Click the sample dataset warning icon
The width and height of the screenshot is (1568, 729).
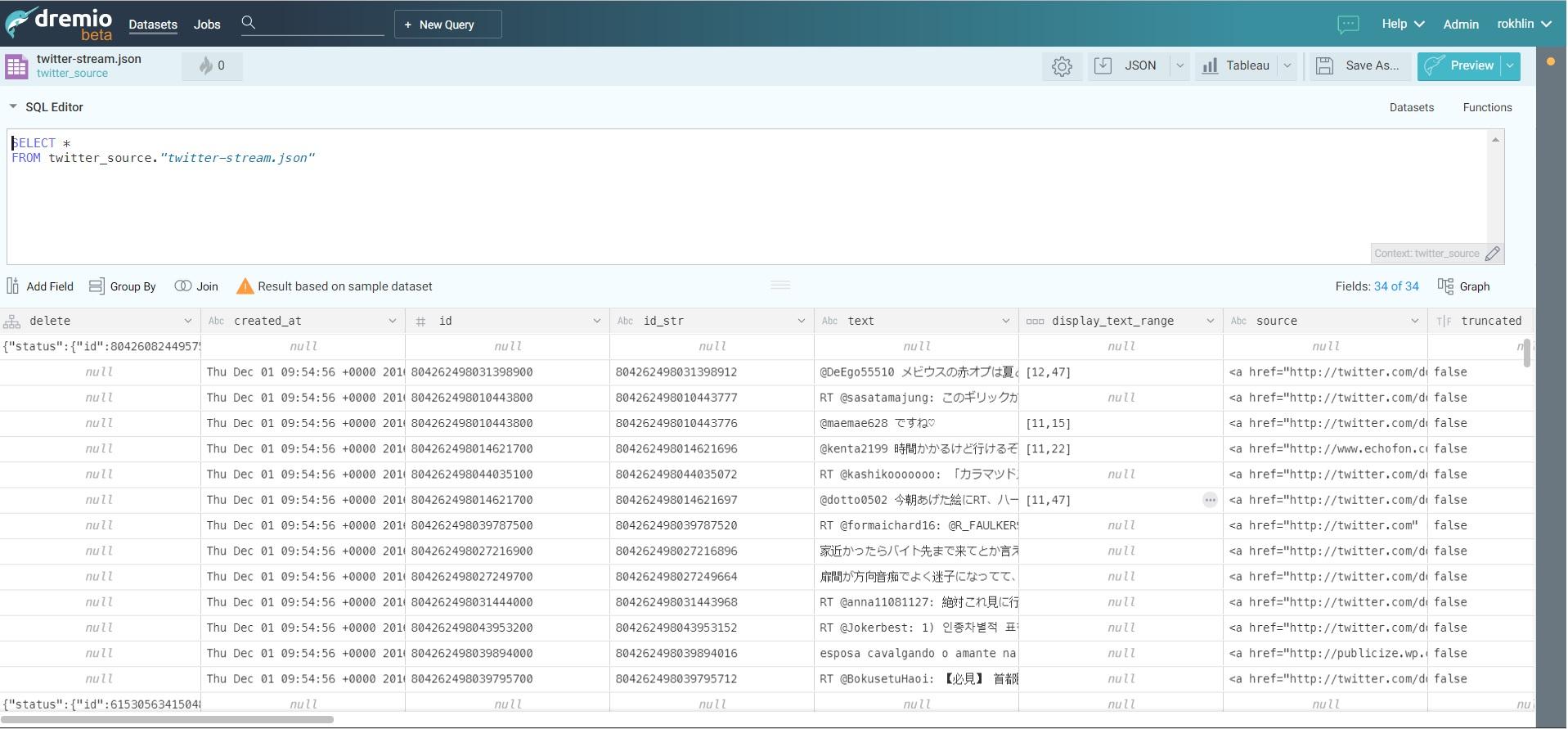point(245,286)
